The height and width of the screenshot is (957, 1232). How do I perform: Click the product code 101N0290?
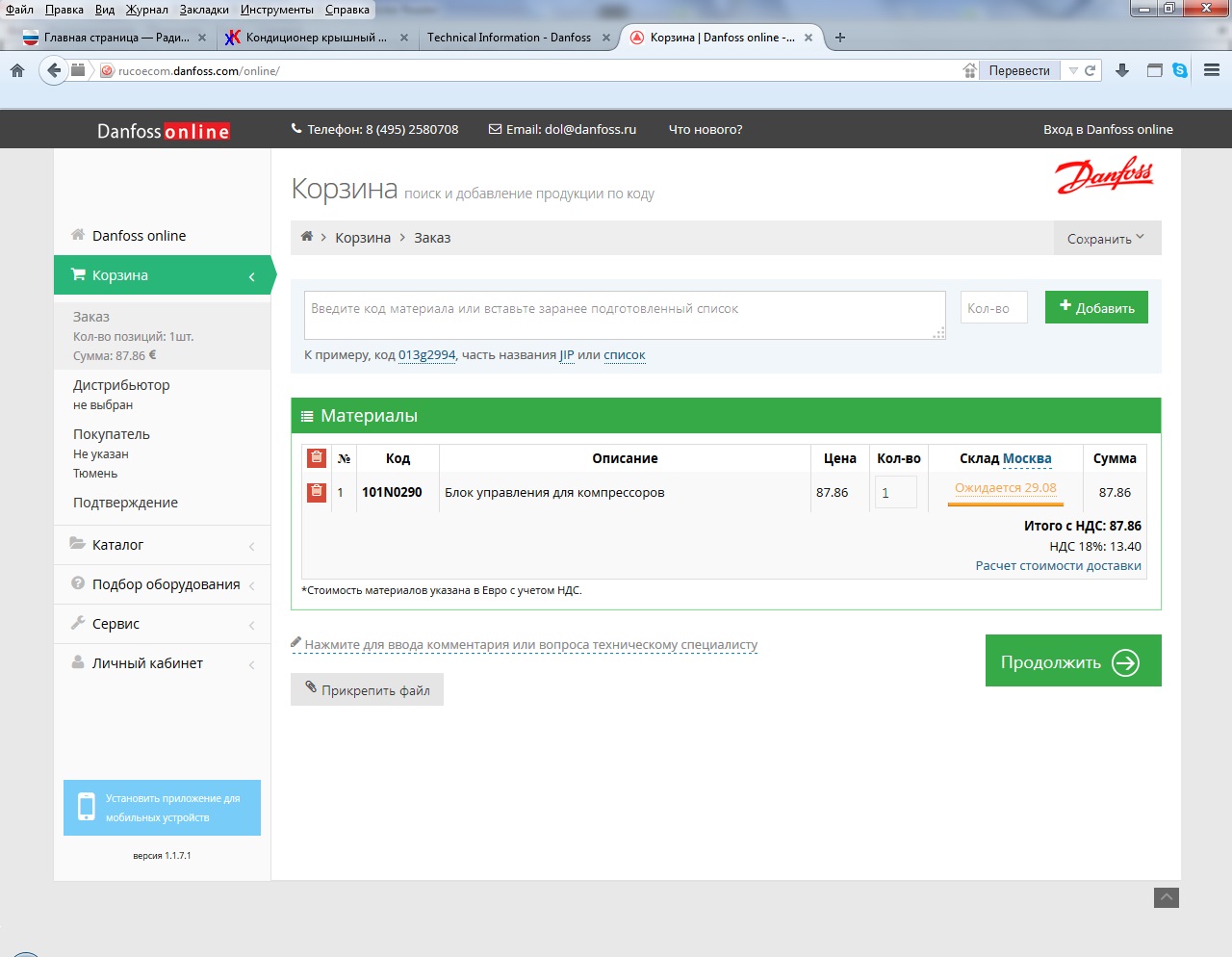click(392, 492)
